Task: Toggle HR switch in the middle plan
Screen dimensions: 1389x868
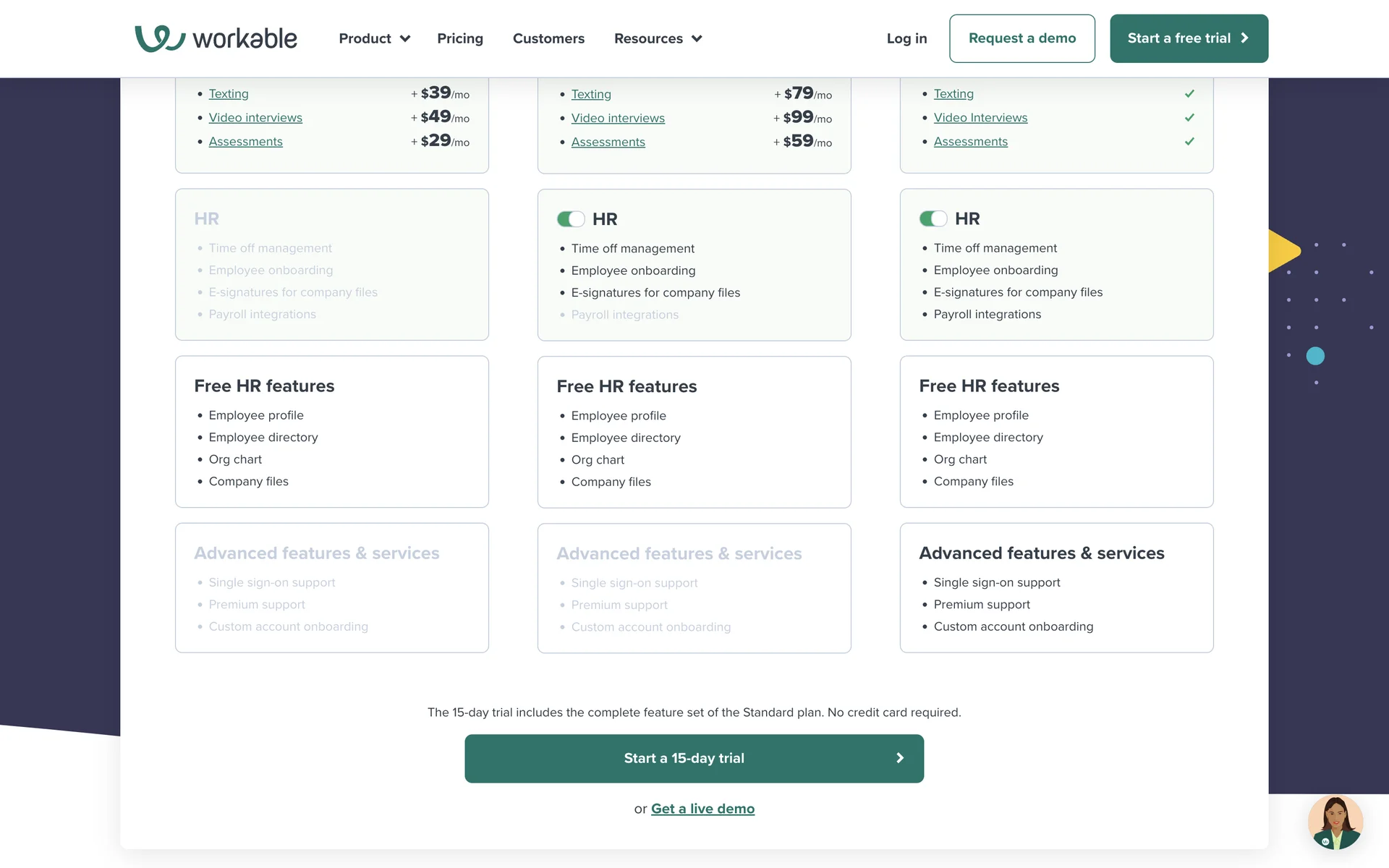Action: pyautogui.click(x=571, y=219)
